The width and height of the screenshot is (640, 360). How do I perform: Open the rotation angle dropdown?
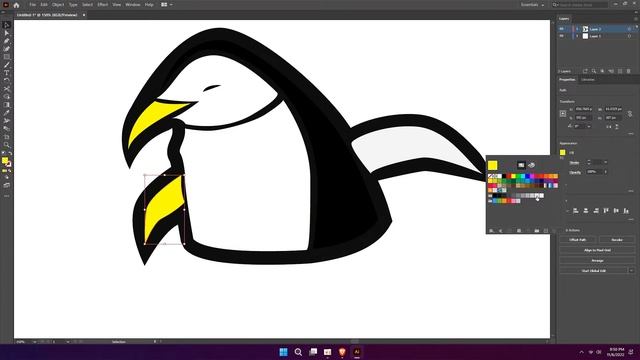(x=589, y=127)
